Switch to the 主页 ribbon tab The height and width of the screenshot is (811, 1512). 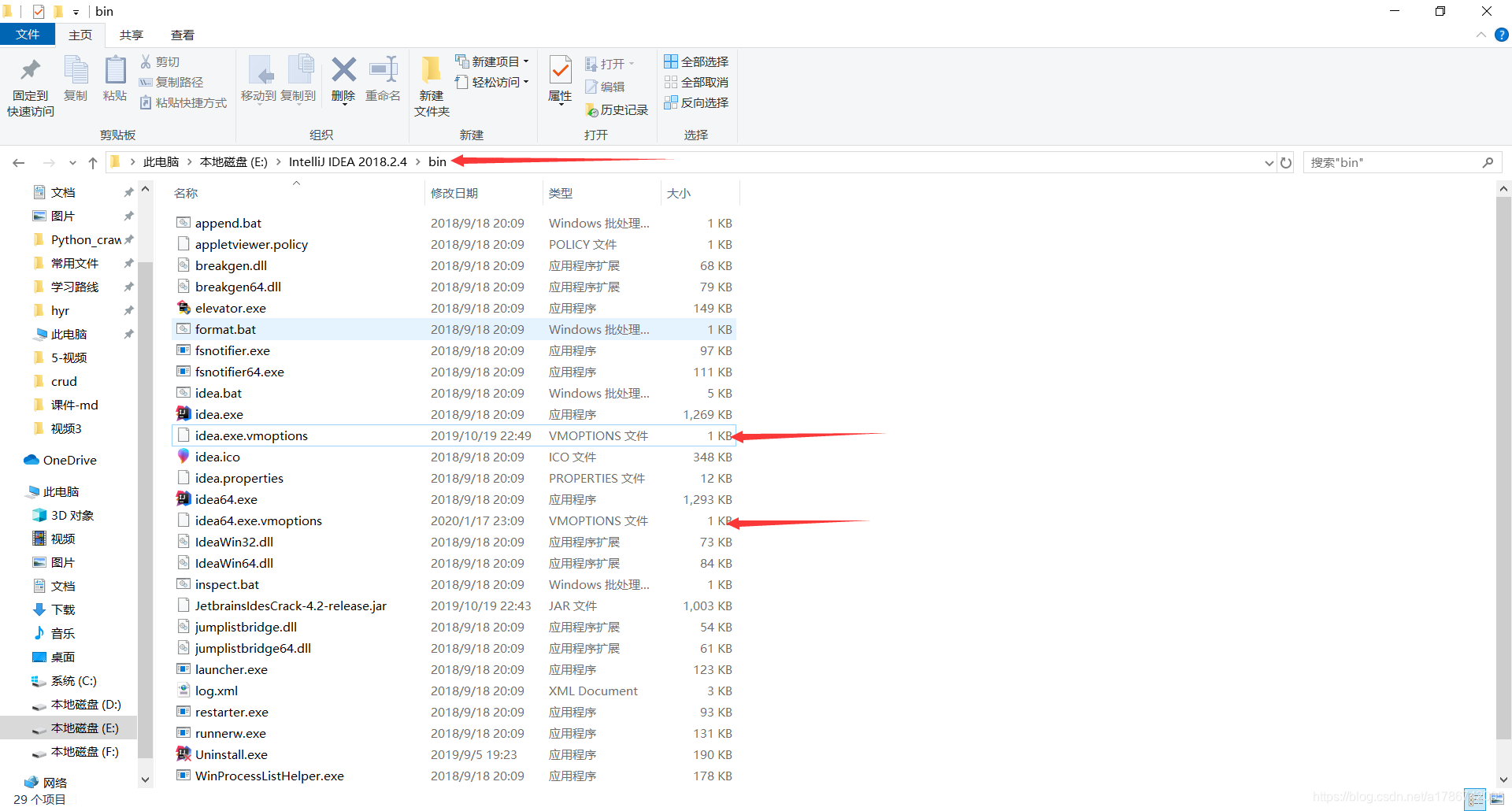80,35
